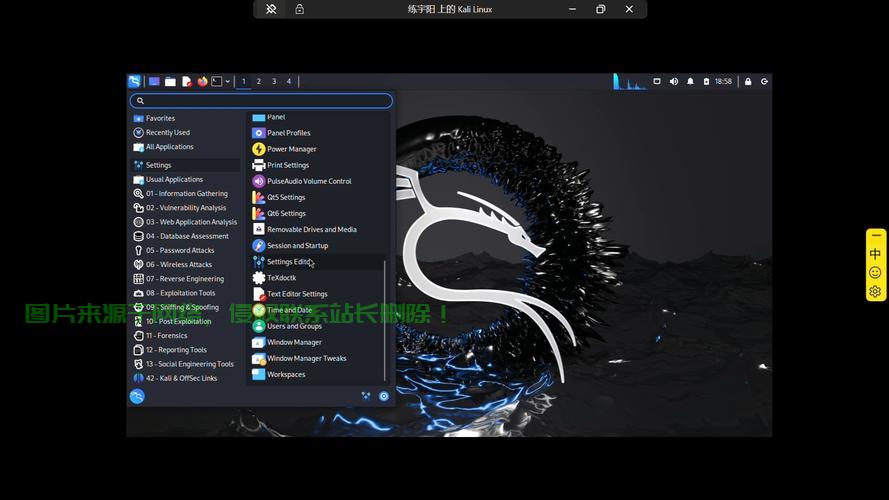This screenshot has width=889, height=500.
Task: Open the terminal emulator panel icon
Action: point(217,82)
